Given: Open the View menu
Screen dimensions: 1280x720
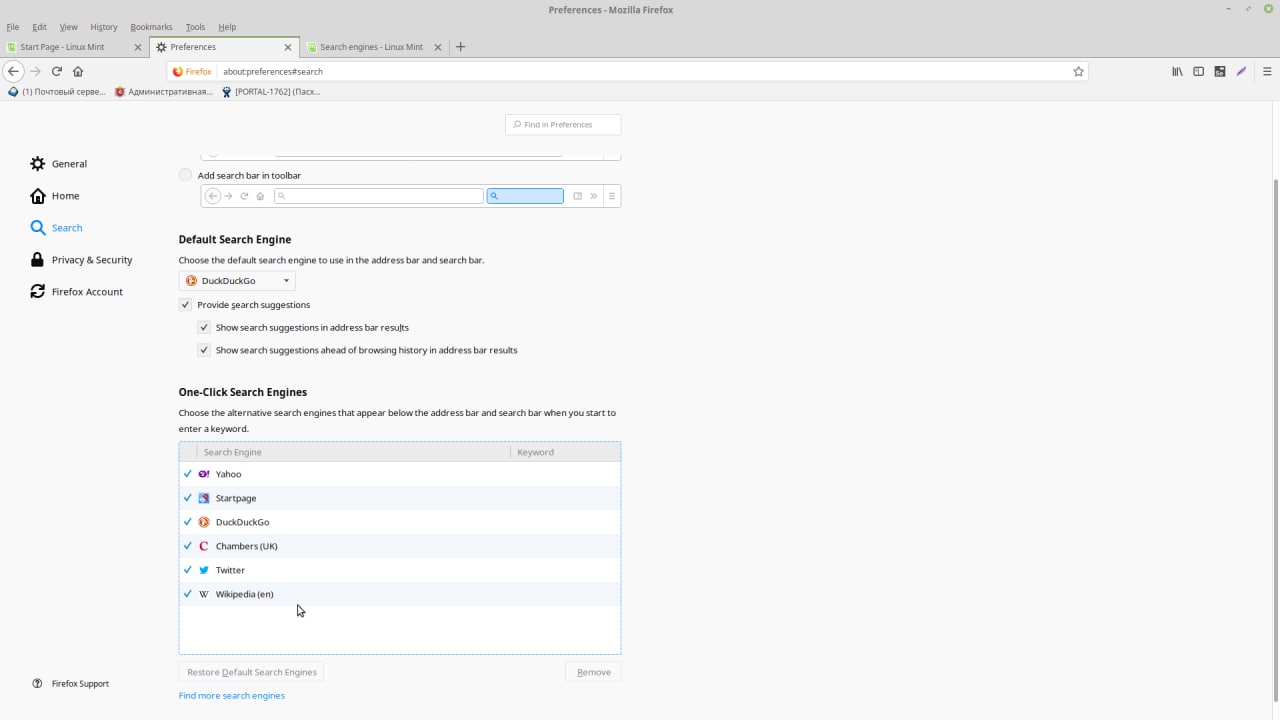Looking at the screenshot, I should pos(68,27).
